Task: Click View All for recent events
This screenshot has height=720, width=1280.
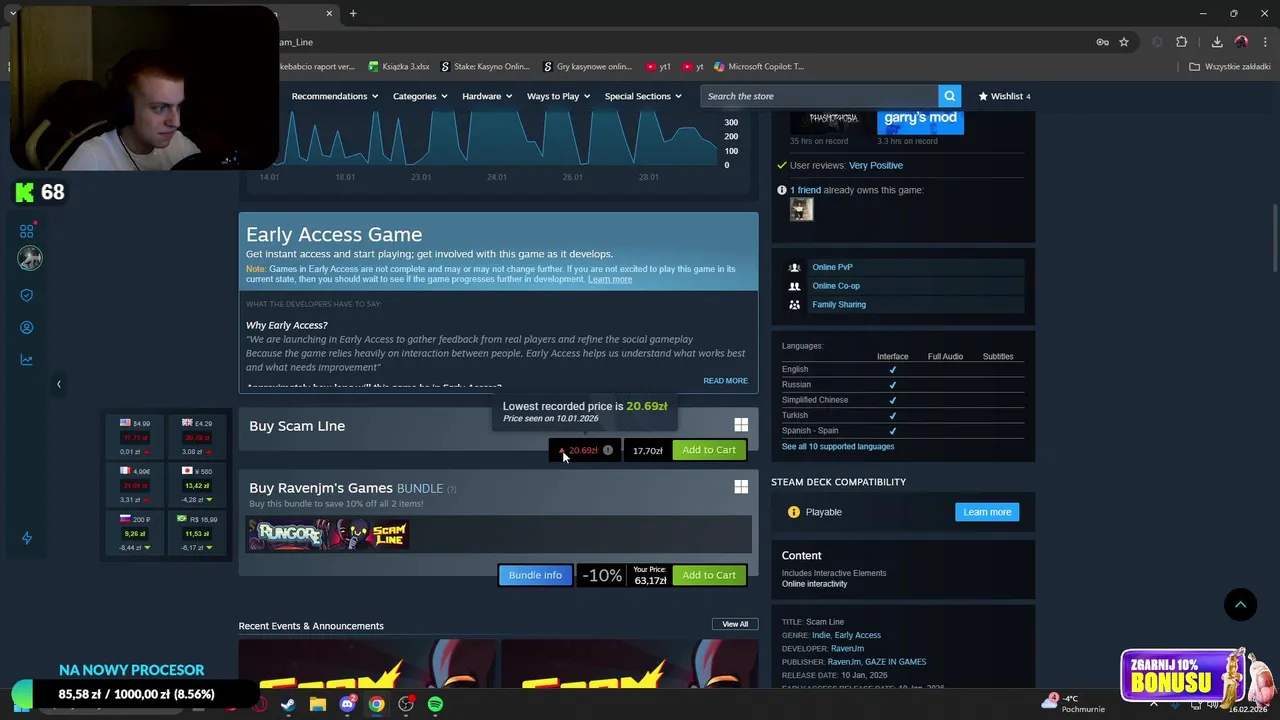Action: [735, 624]
